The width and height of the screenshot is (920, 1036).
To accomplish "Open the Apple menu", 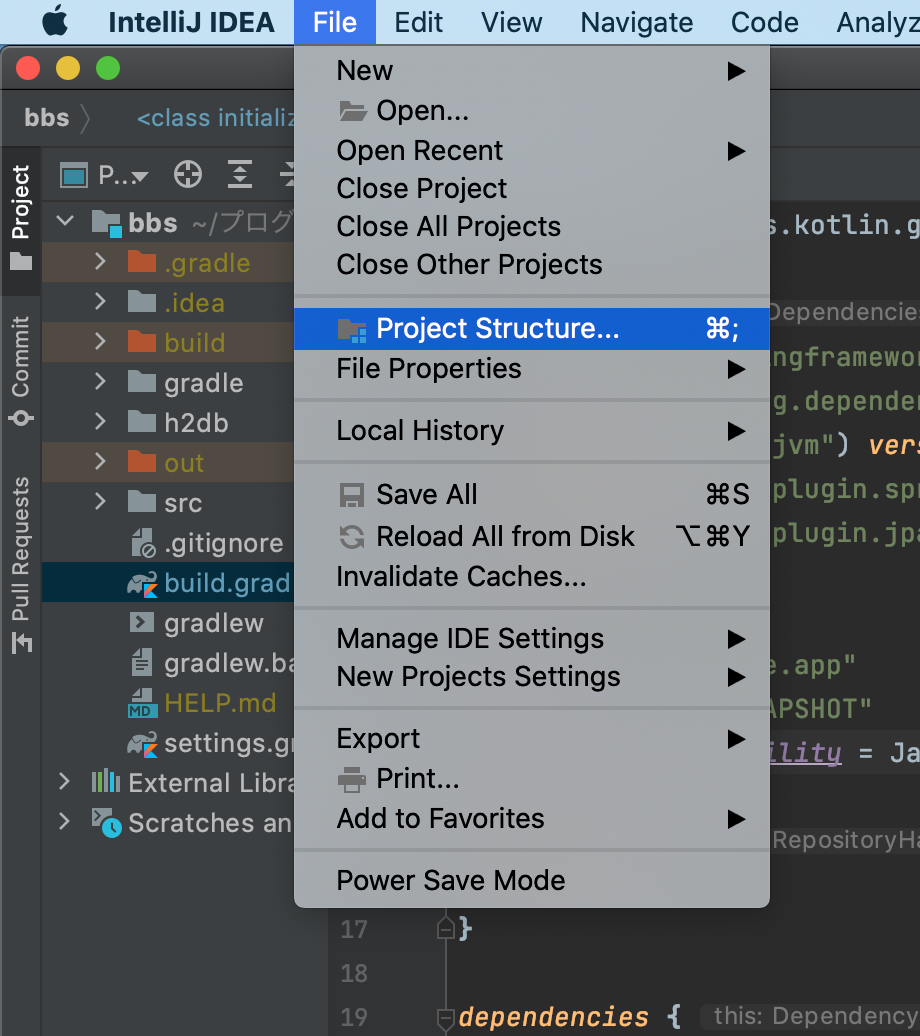I will (55, 21).
